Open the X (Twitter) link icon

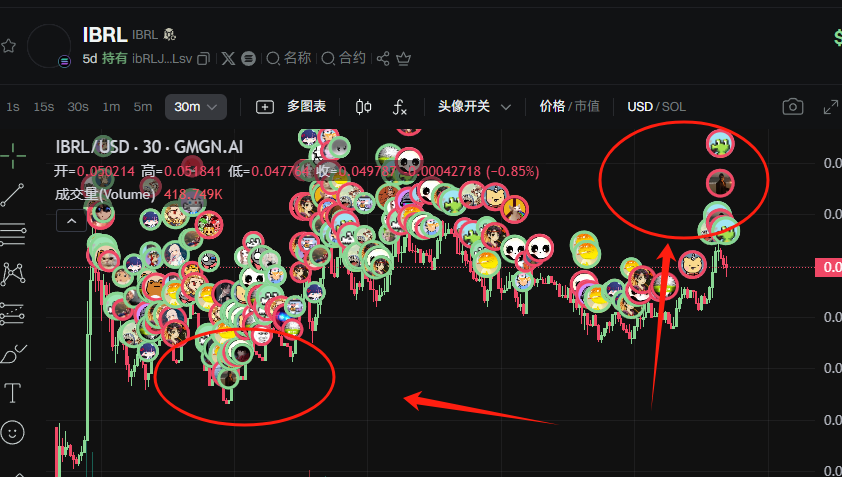click(x=228, y=59)
